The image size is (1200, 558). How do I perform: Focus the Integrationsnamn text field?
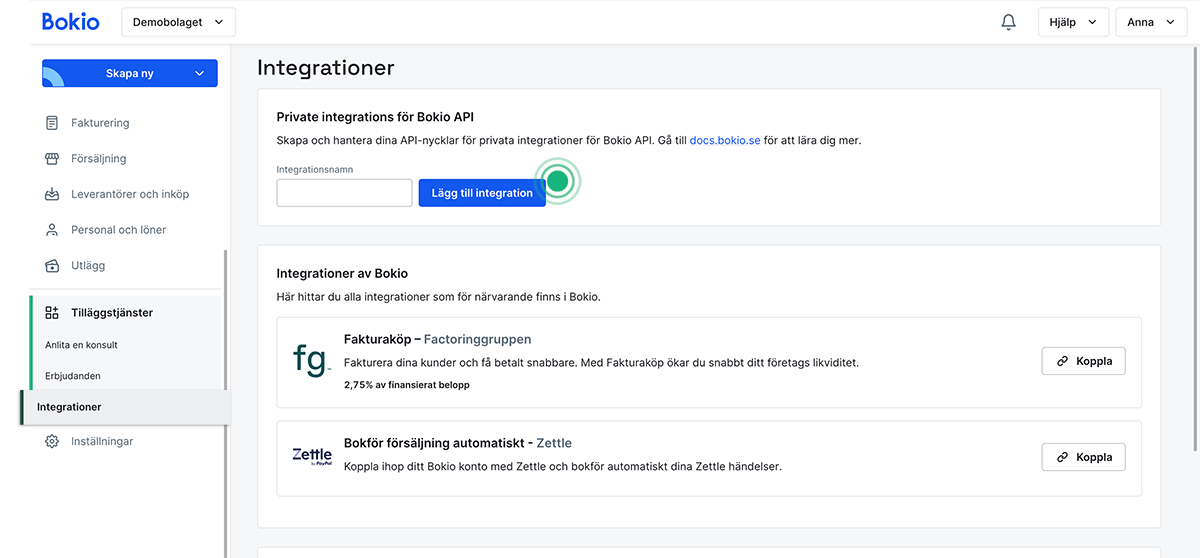tap(344, 193)
